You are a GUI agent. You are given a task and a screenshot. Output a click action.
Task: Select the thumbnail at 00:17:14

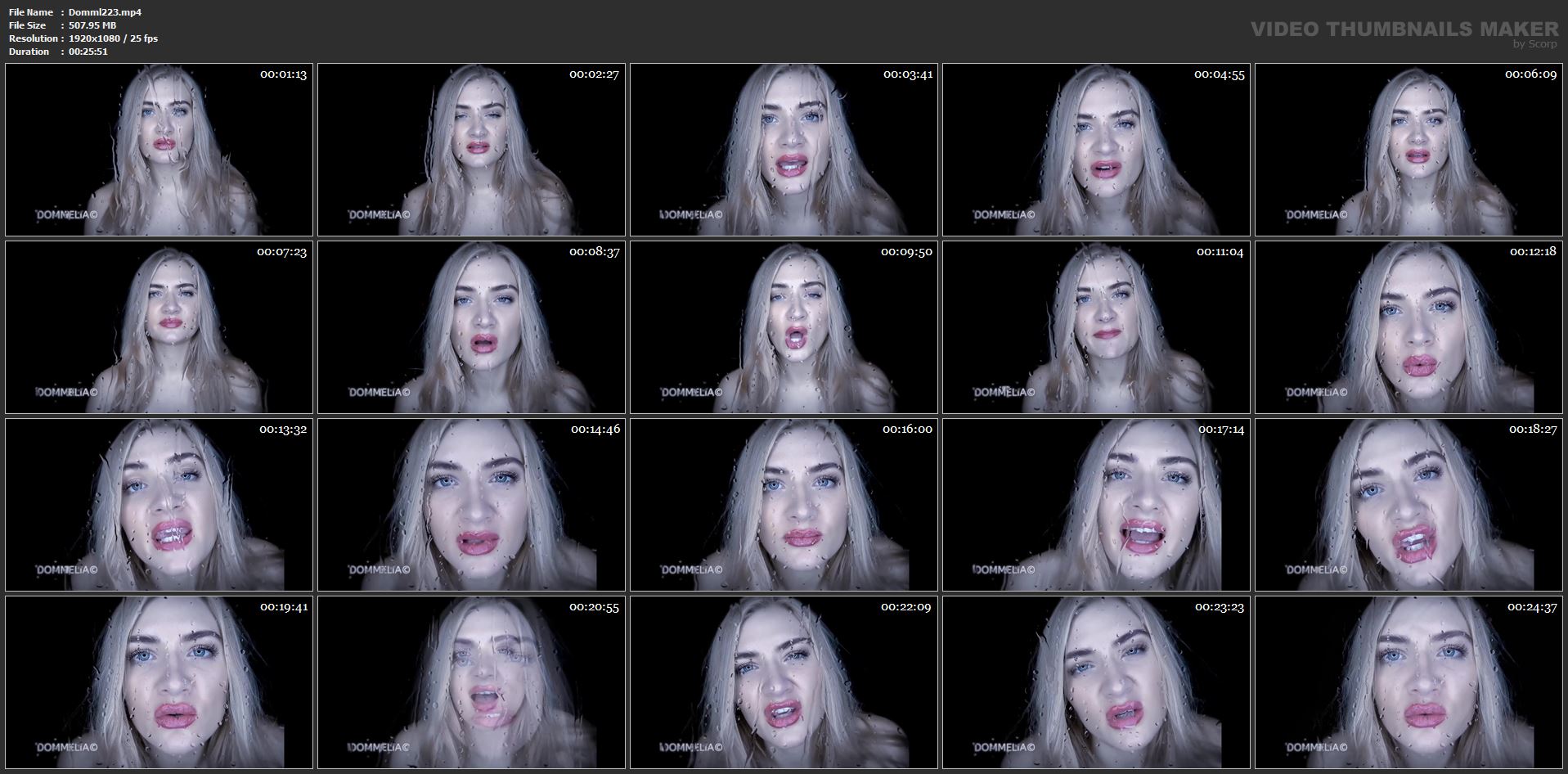pyautogui.click(x=1096, y=505)
